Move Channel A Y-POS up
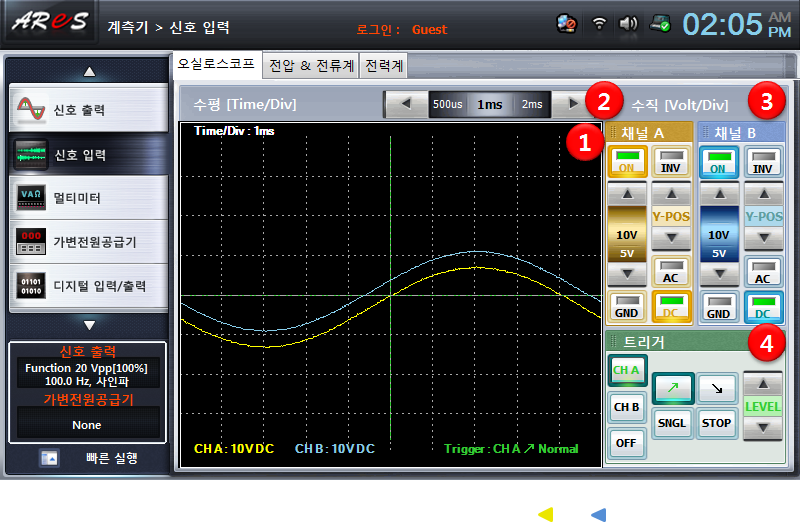 [671, 194]
